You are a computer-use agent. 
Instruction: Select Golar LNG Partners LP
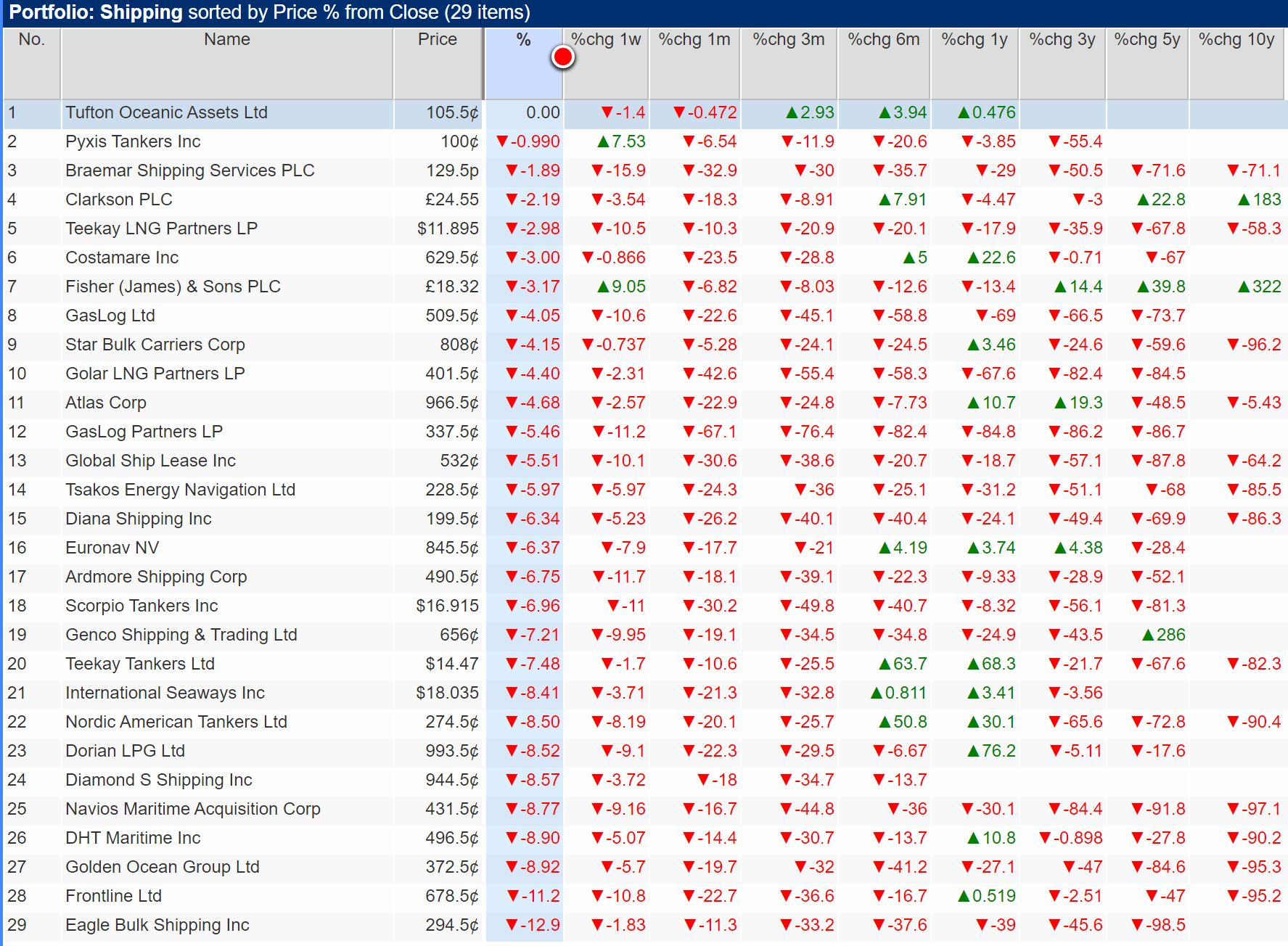155,374
